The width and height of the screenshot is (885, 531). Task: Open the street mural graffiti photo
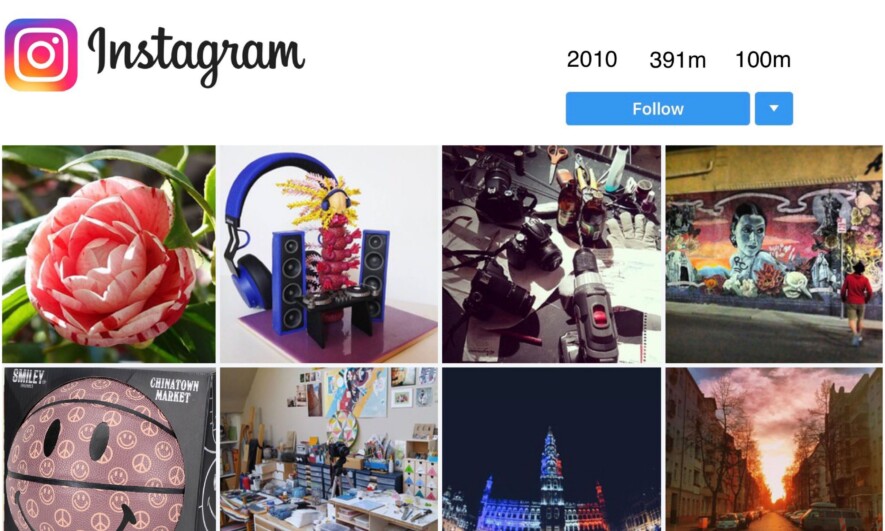pyautogui.click(x=774, y=254)
